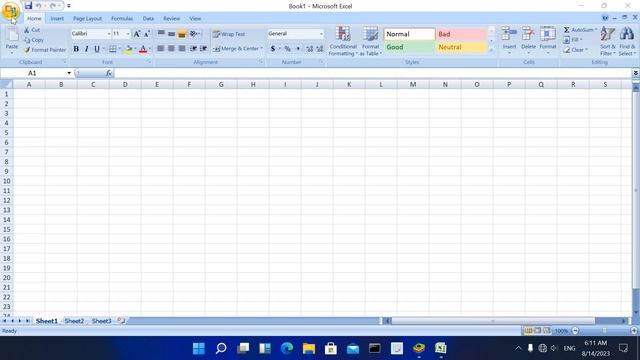Apply the Borders button
The height and width of the screenshot is (360, 640).
(113, 49)
